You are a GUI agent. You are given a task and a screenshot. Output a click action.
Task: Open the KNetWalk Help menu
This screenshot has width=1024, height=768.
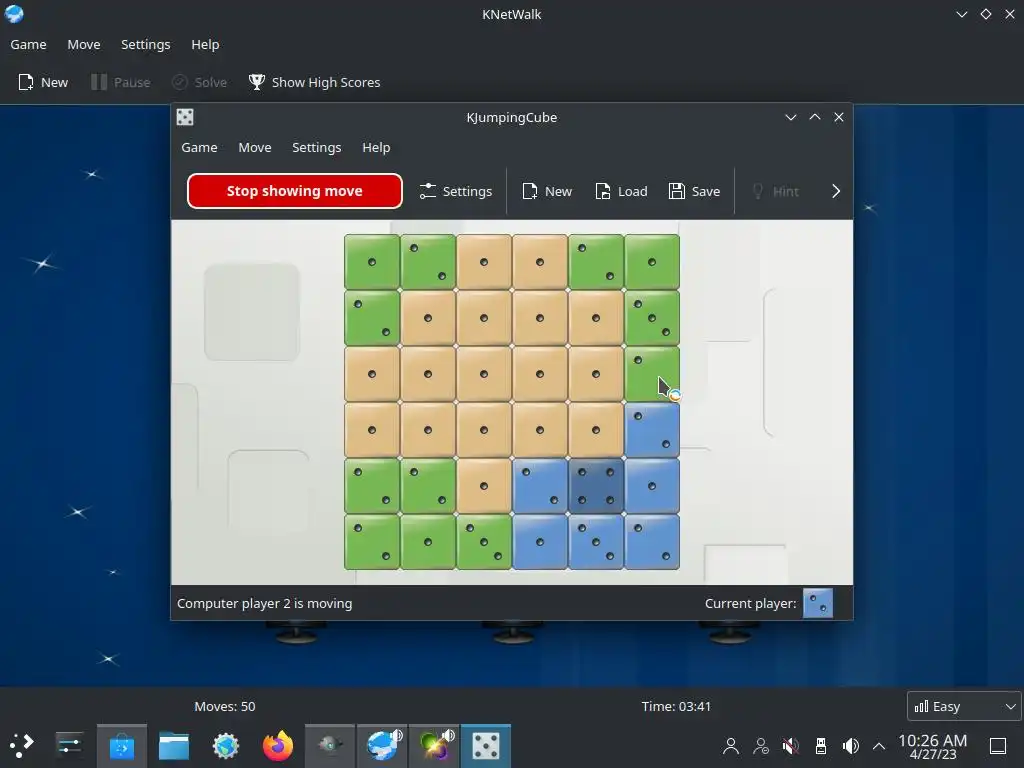pyautogui.click(x=205, y=44)
